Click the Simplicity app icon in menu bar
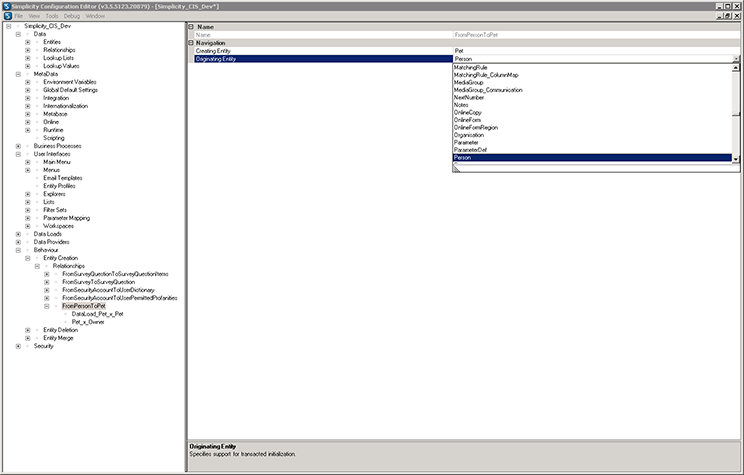This screenshot has height=475, width=744. point(6,16)
